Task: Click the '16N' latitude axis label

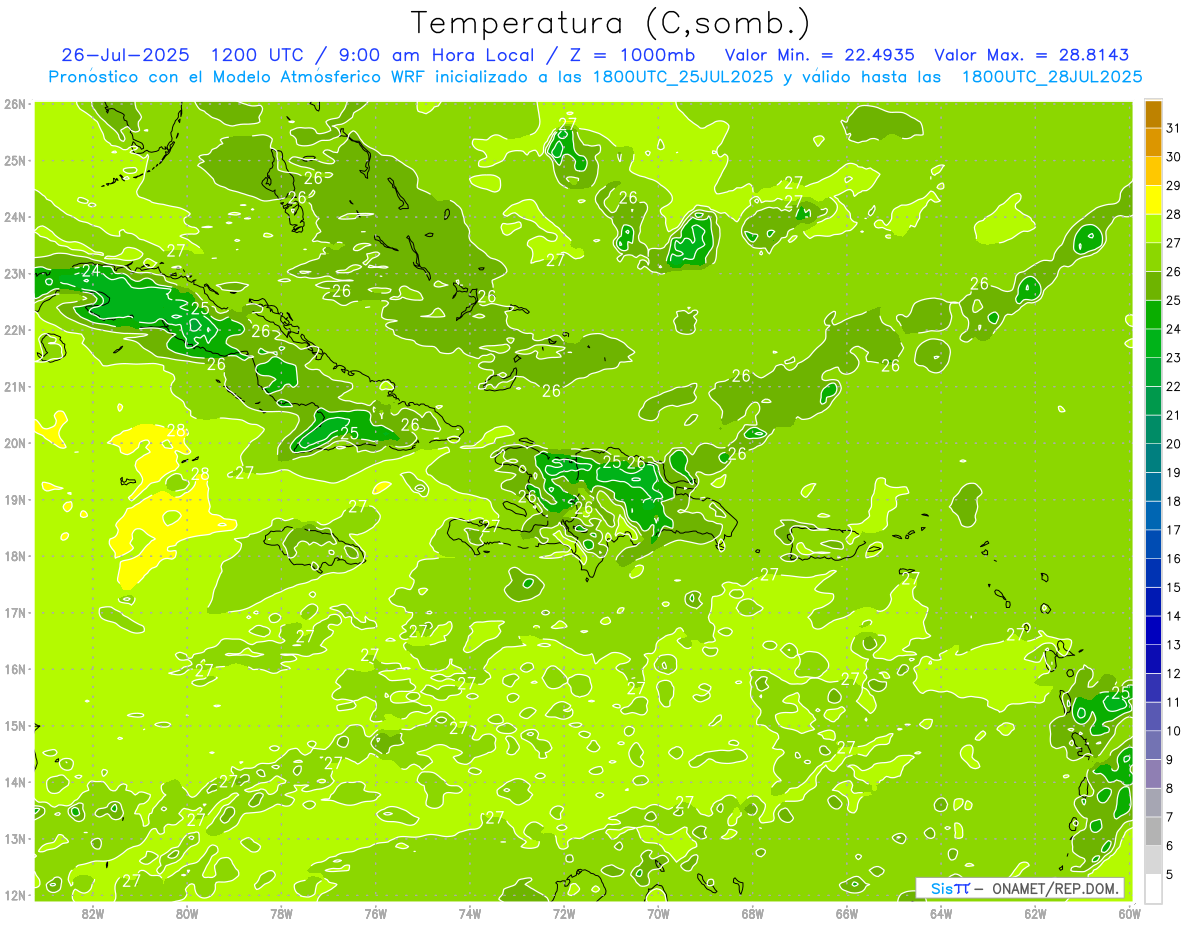Action: tap(15, 669)
